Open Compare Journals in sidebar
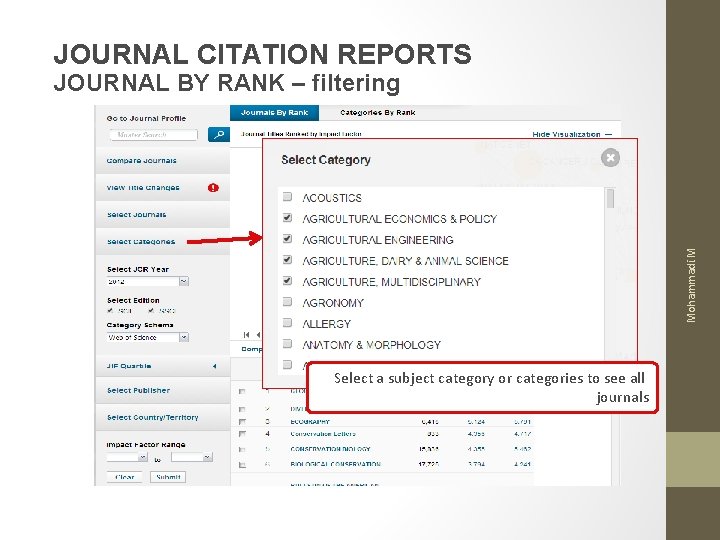 pos(163,161)
